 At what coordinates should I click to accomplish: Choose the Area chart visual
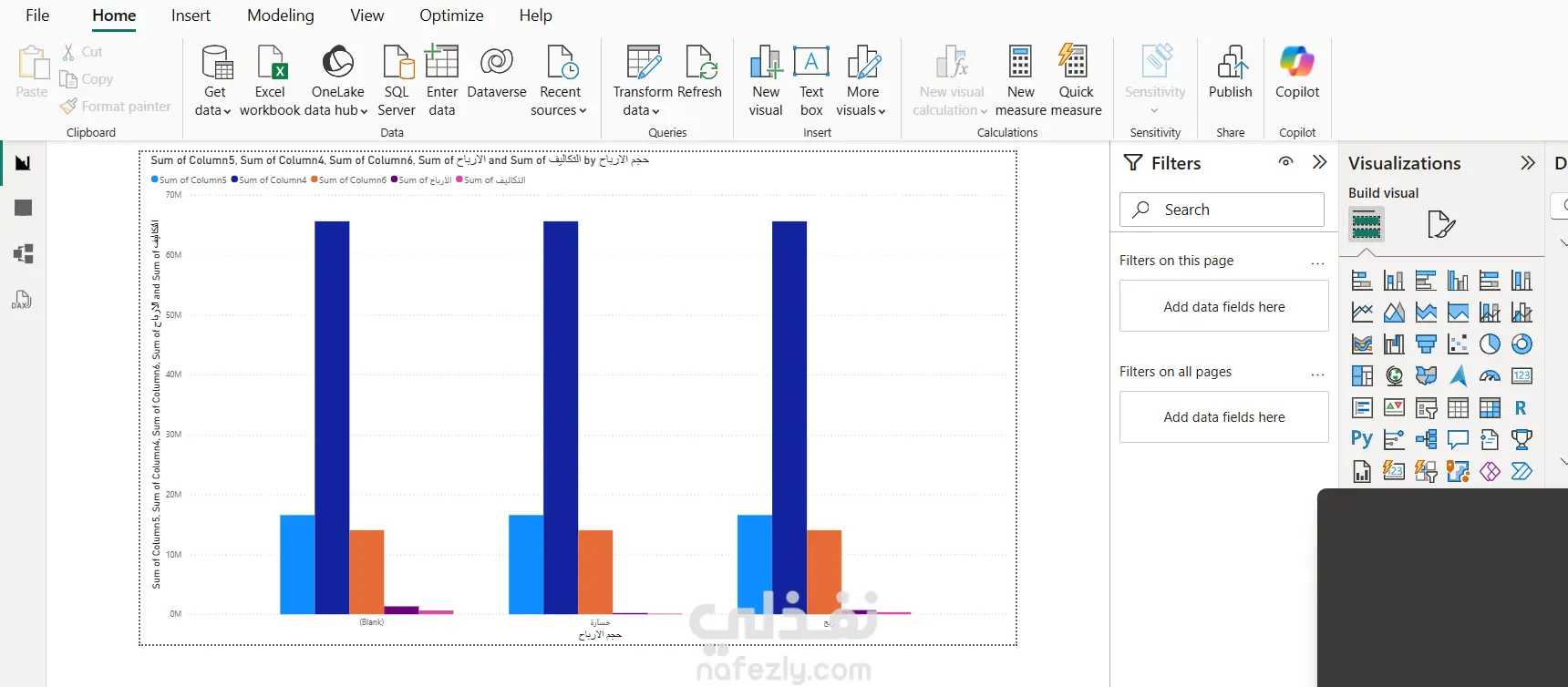point(1394,313)
